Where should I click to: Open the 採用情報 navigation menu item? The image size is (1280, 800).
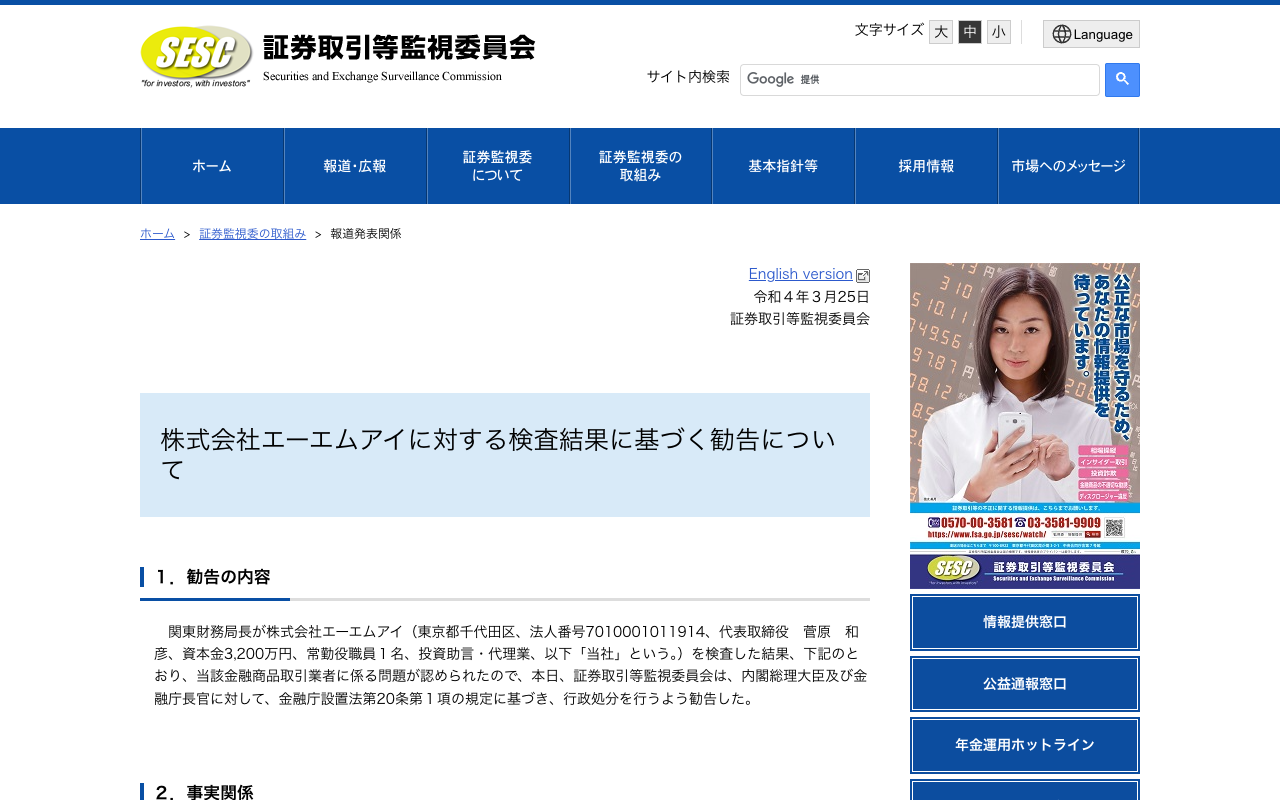[x=926, y=166]
